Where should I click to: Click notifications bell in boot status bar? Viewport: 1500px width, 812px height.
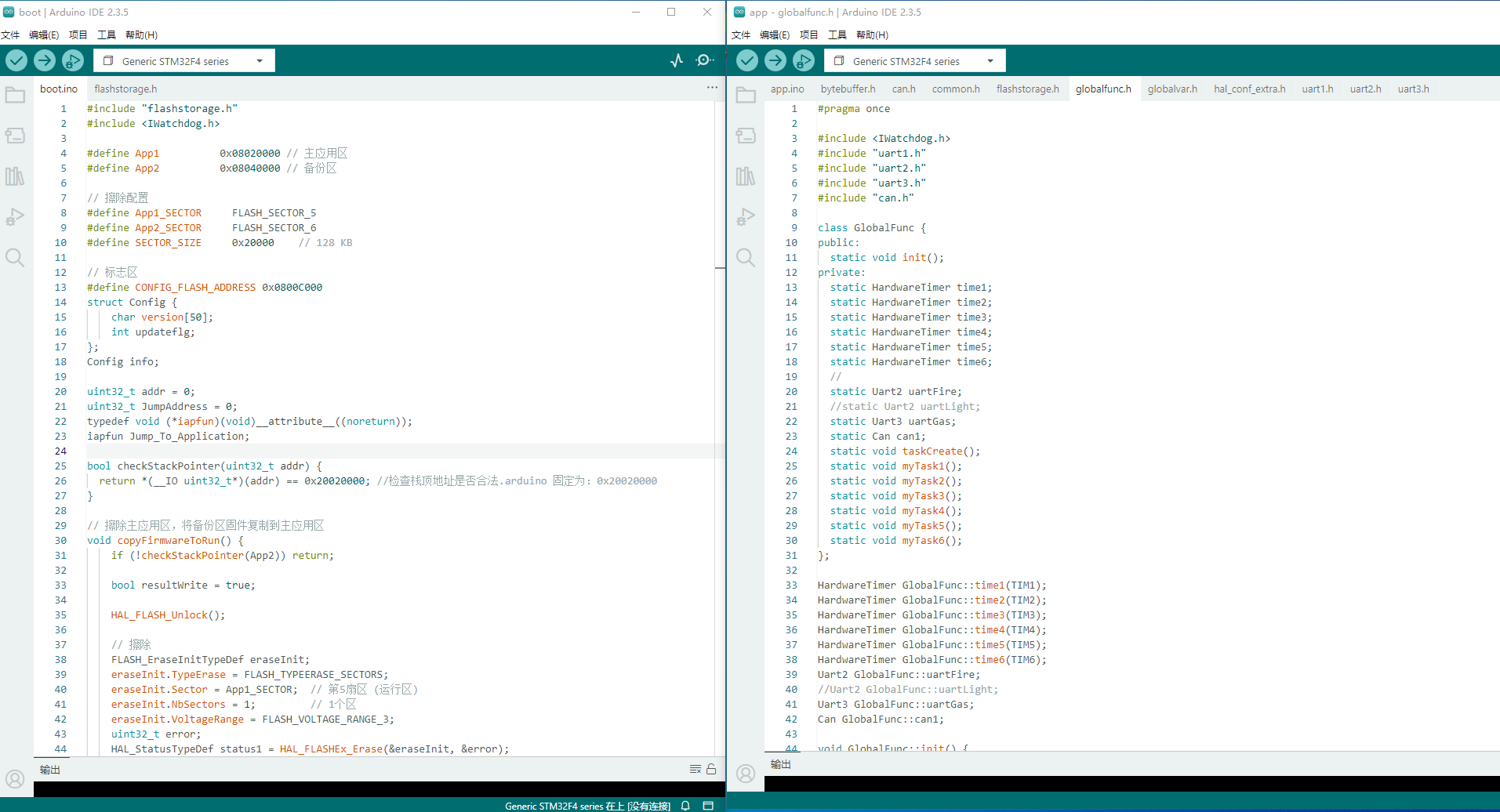tap(685, 806)
